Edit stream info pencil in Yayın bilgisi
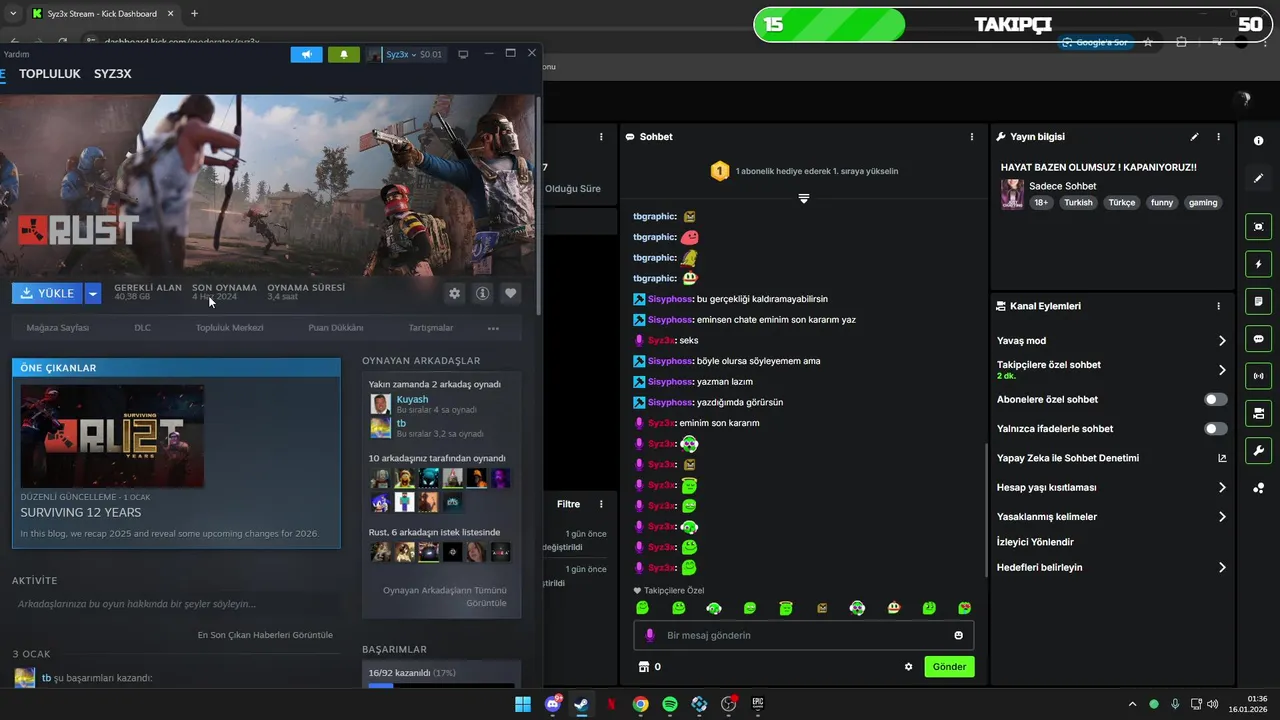Screen dimensions: 1280x720 [1194, 137]
